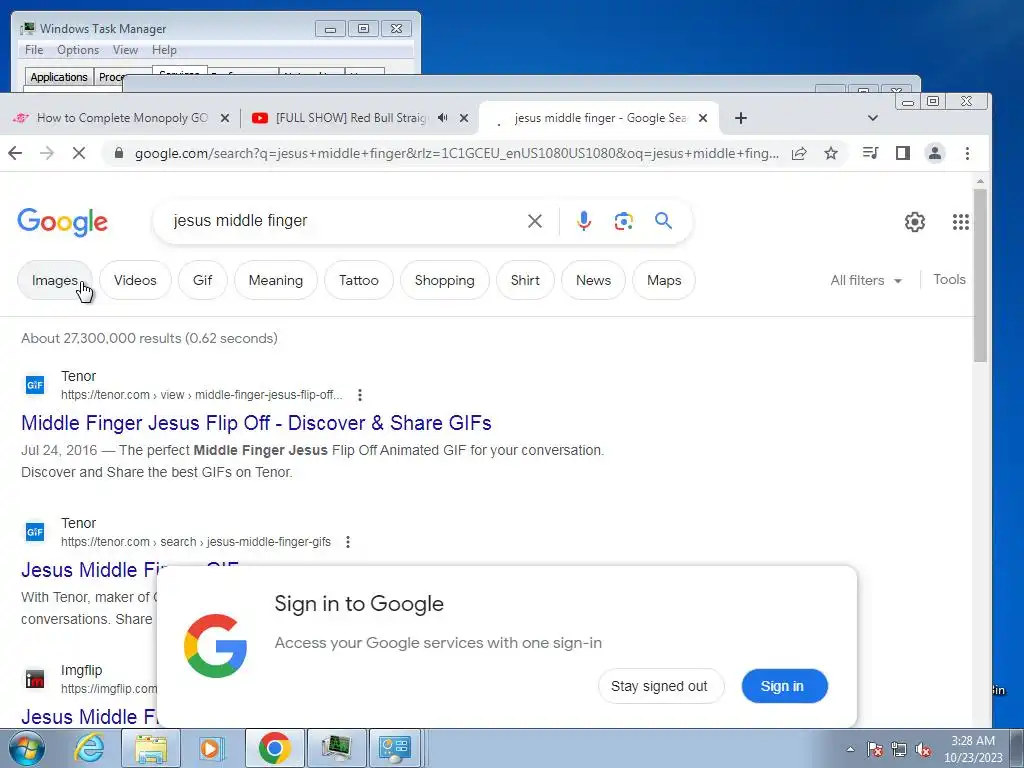Select the Videos filter chip

tap(135, 280)
